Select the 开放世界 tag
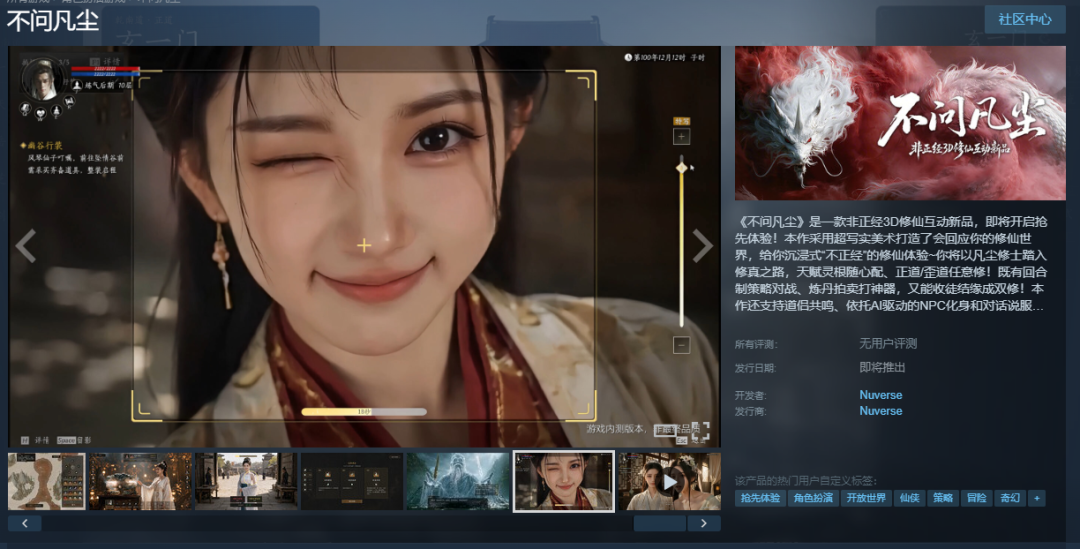 coord(866,498)
